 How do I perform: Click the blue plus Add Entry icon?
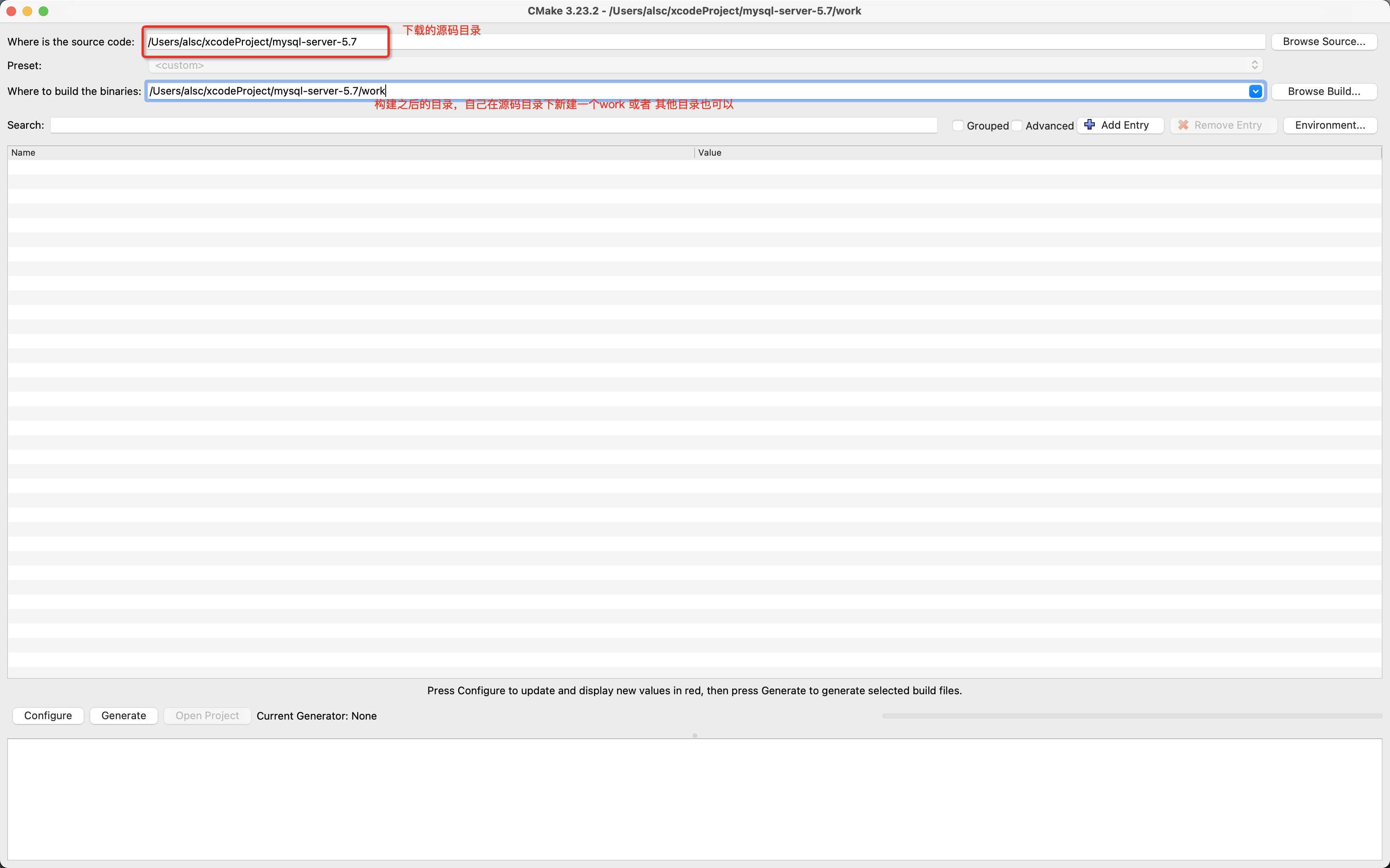[x=1089, y=125]
